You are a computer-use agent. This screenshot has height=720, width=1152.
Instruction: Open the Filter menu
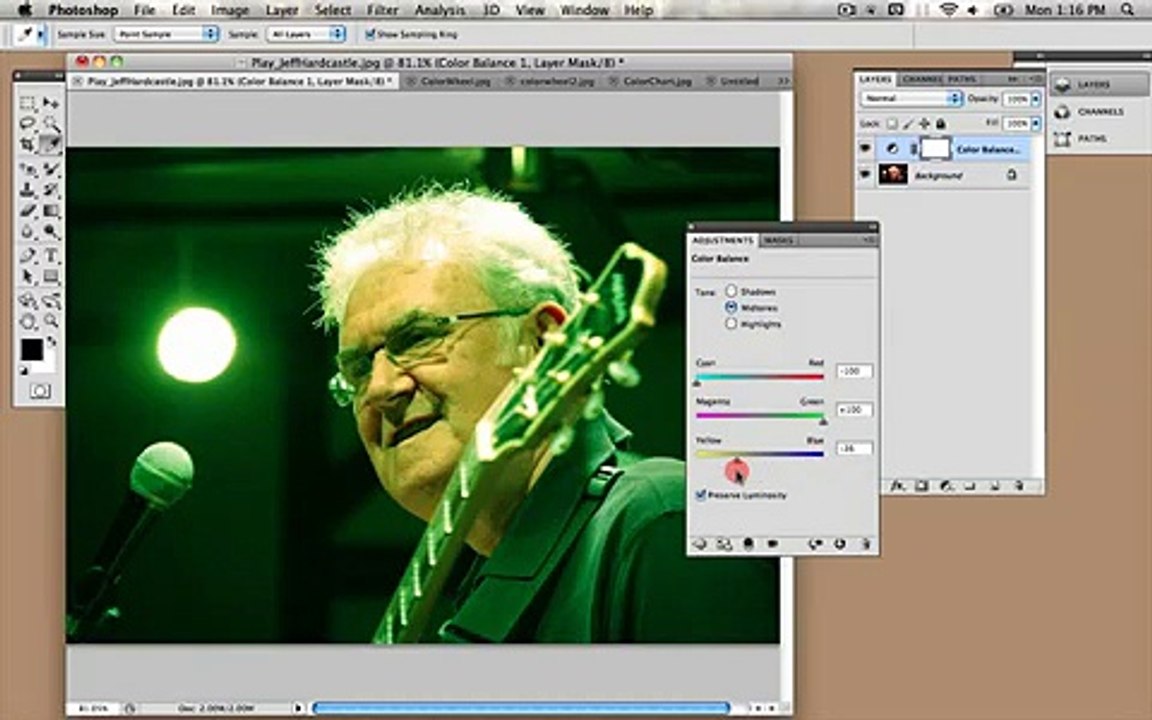pos(382,10)
